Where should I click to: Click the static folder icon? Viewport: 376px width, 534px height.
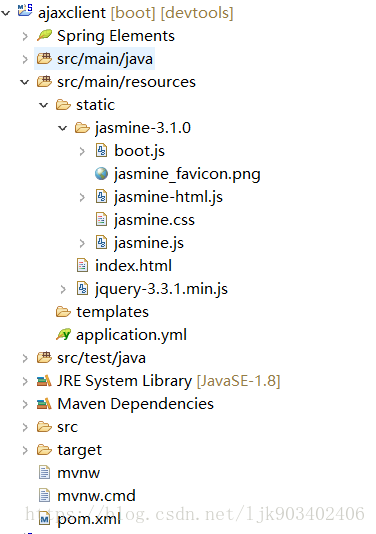tap(63, 105)
